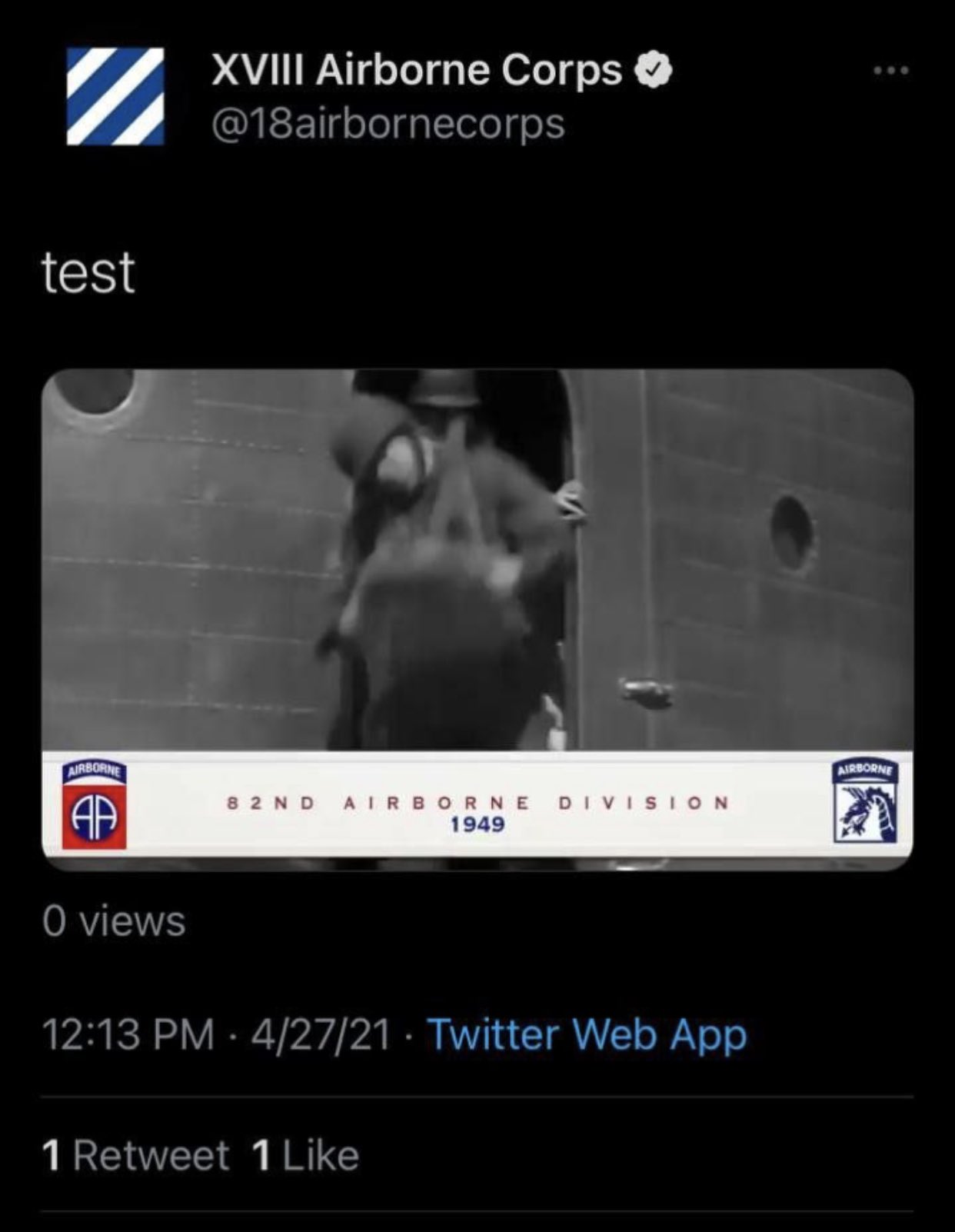This screenshot has height=1232, width=955.
Task: Click the aircraft door handle in video
Action: (x=646, y=690)
